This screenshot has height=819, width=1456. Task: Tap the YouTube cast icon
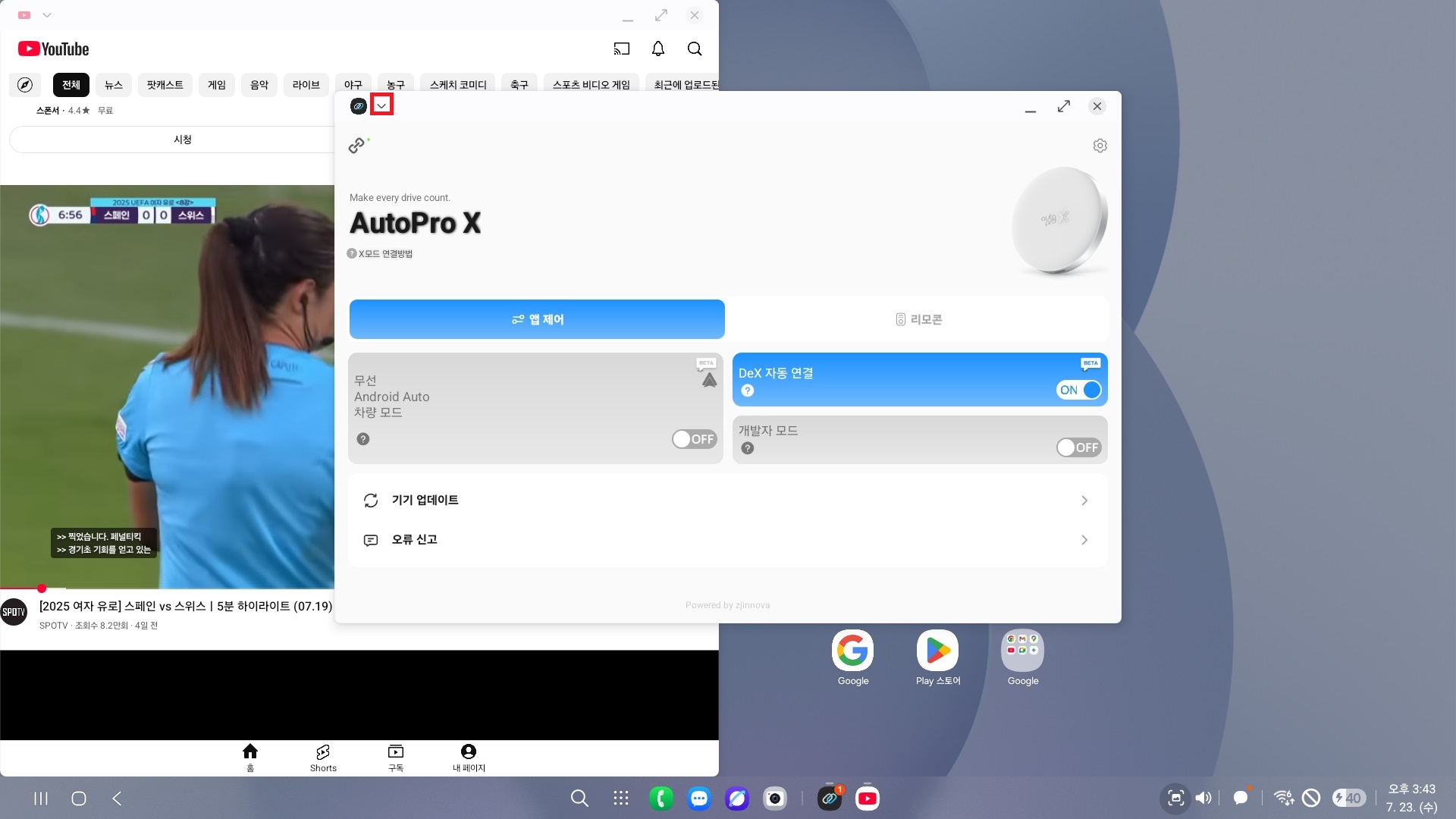(622, 49)
